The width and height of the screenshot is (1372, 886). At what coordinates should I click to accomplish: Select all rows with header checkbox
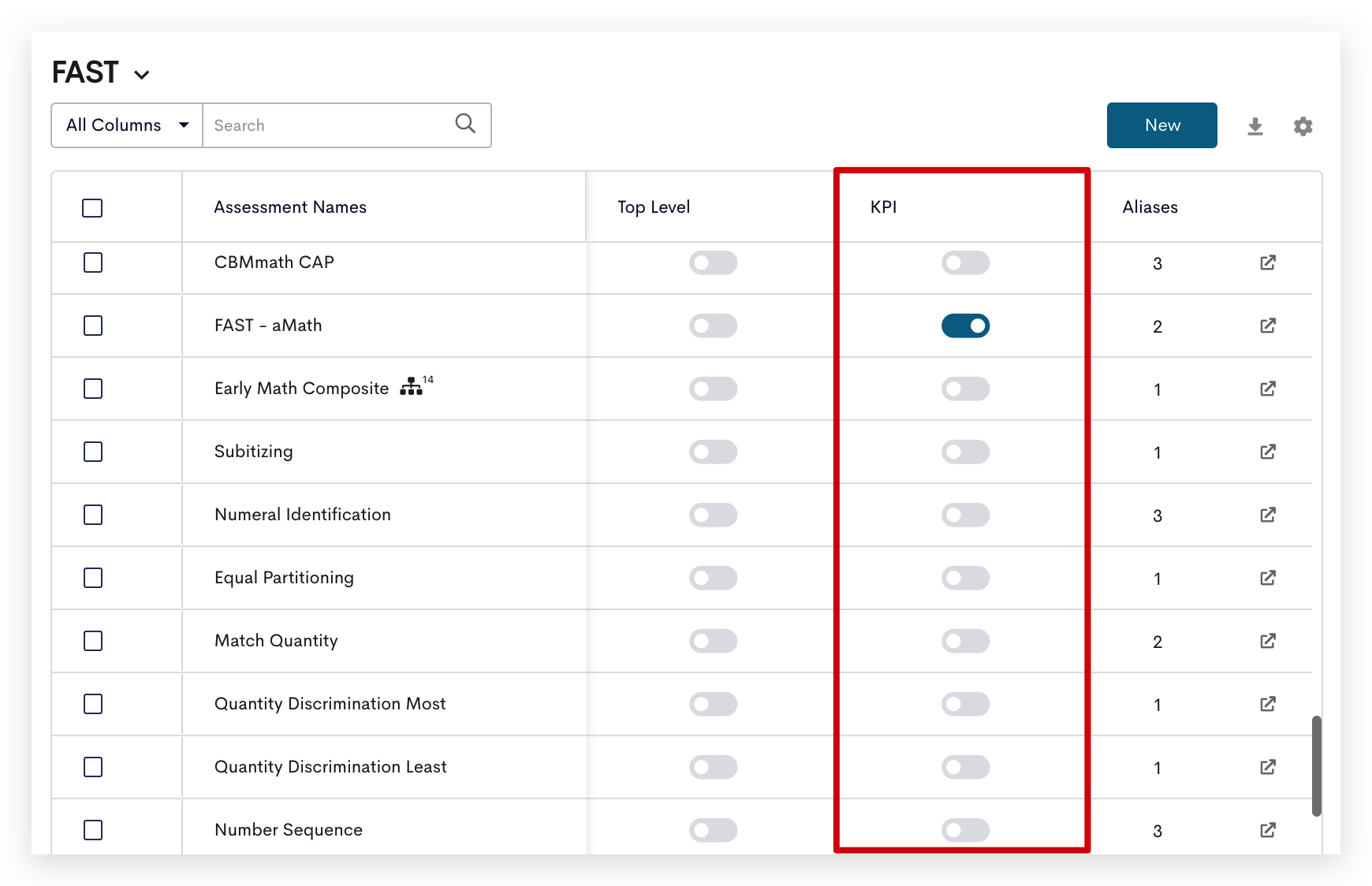point(92,208)
